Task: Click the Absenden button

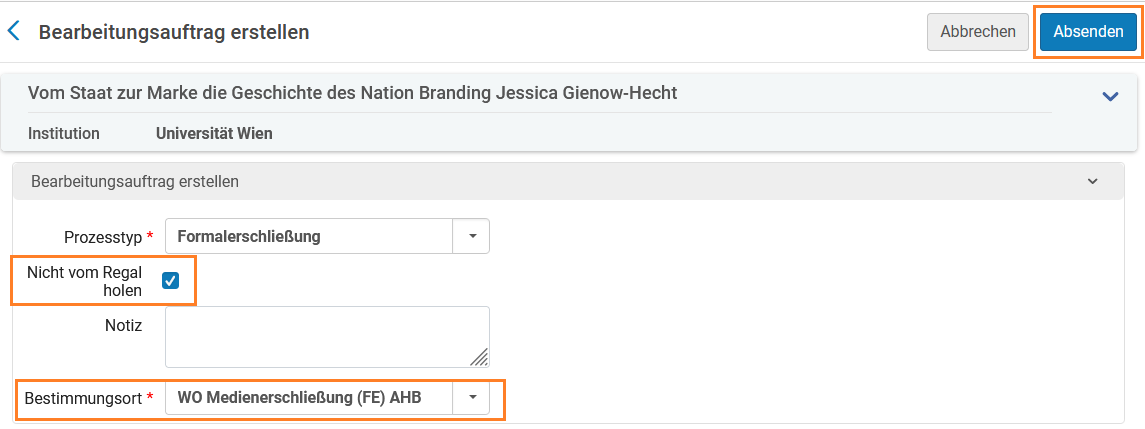Action: 1088,32
